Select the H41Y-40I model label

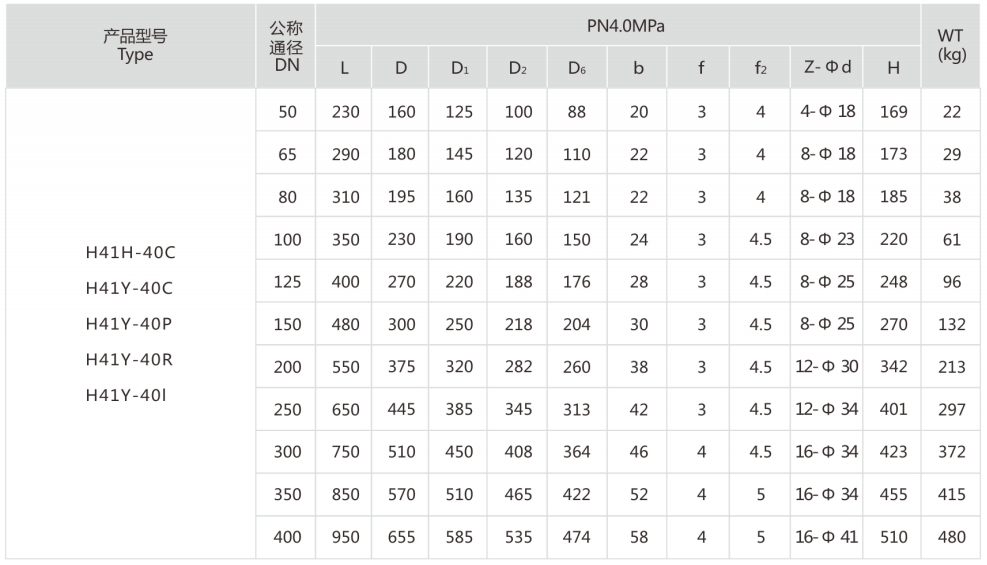point(127,395)
